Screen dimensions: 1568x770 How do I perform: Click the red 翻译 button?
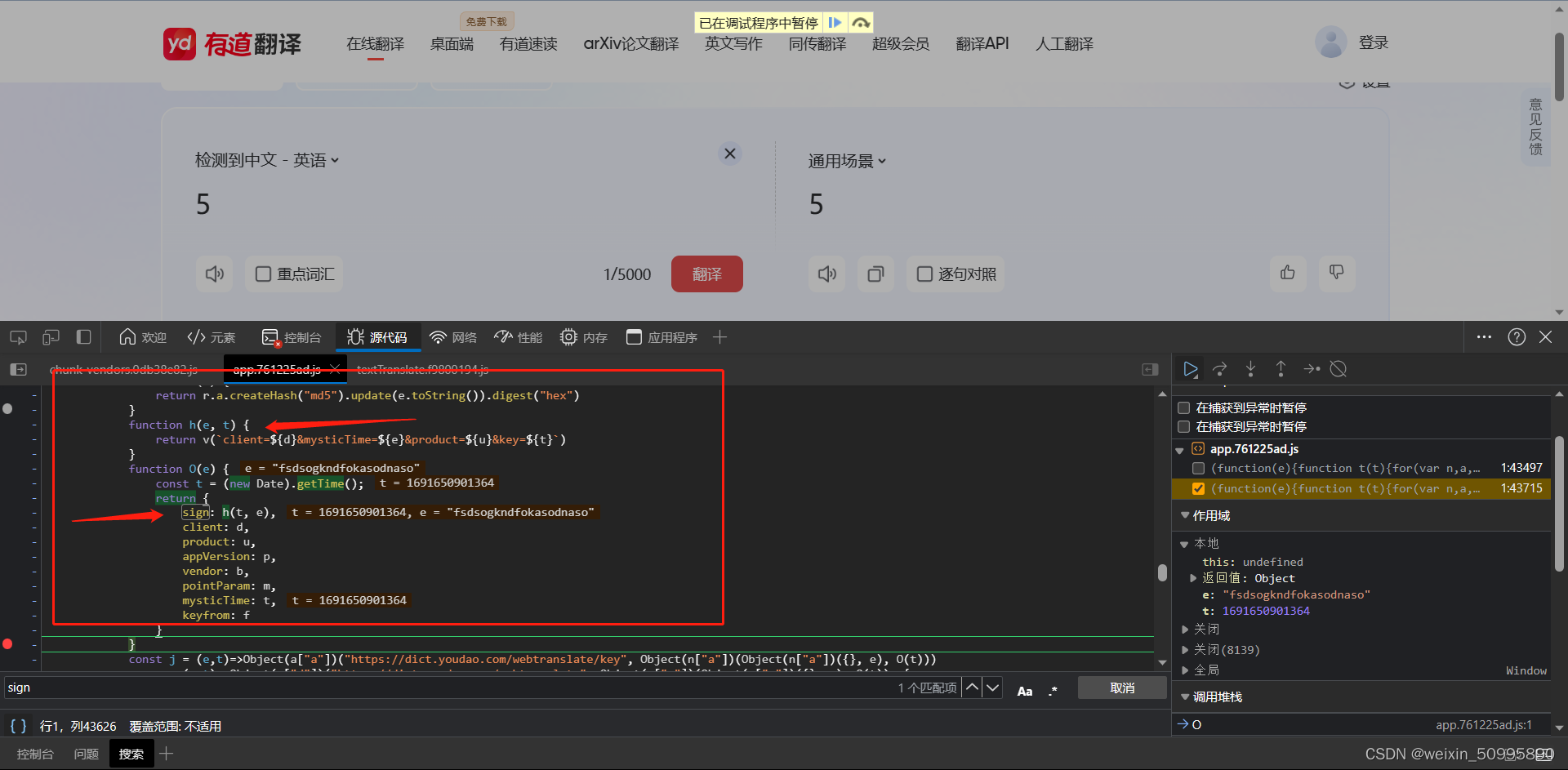coord(707,274)
